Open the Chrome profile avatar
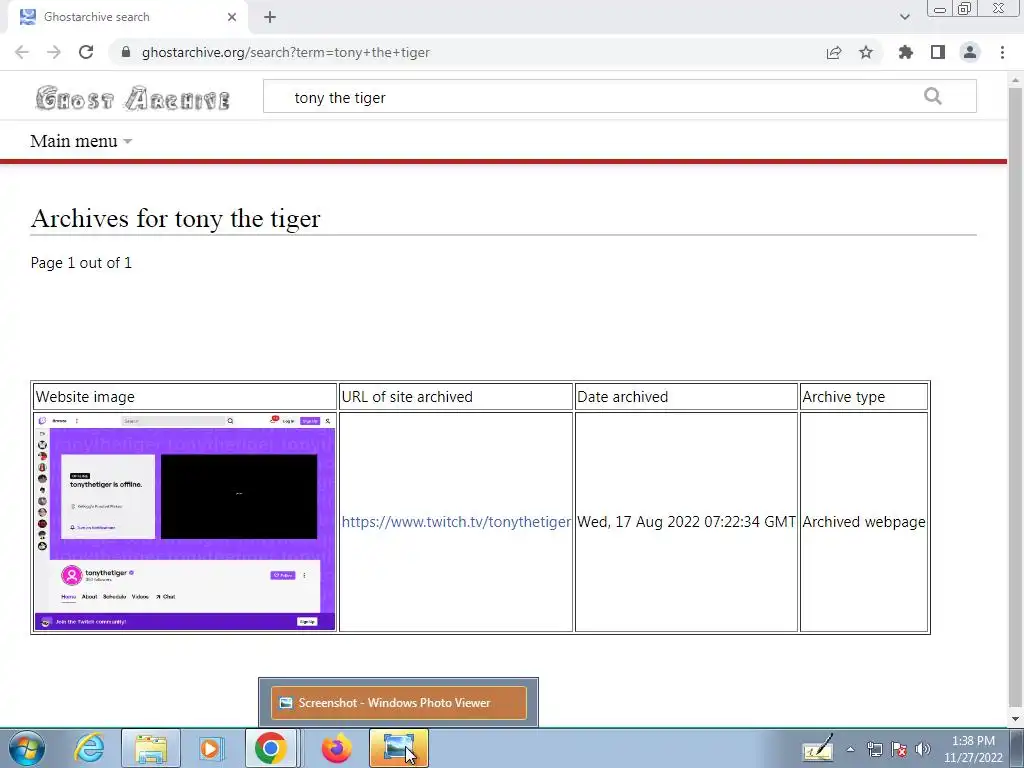 coord(970,52)
